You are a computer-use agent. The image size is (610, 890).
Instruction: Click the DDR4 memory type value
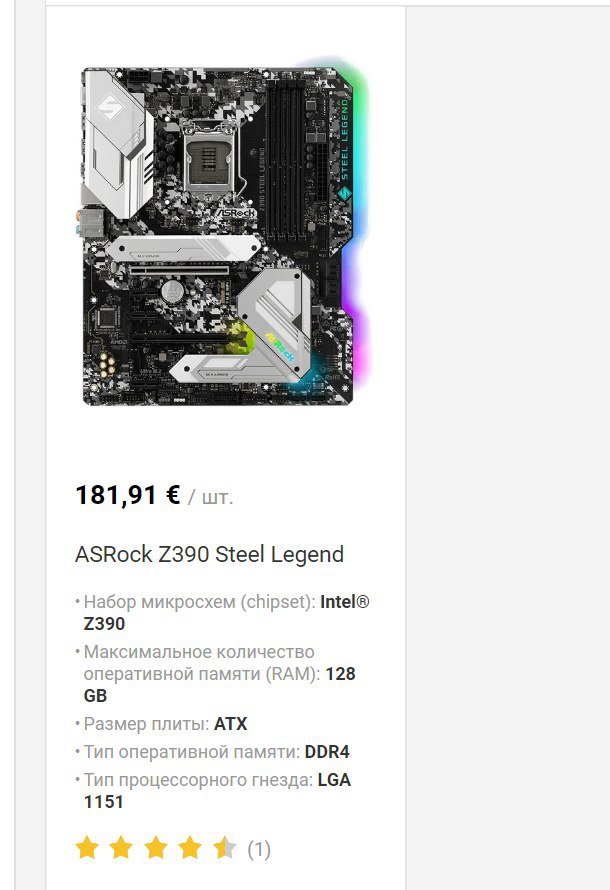(327, 752)
